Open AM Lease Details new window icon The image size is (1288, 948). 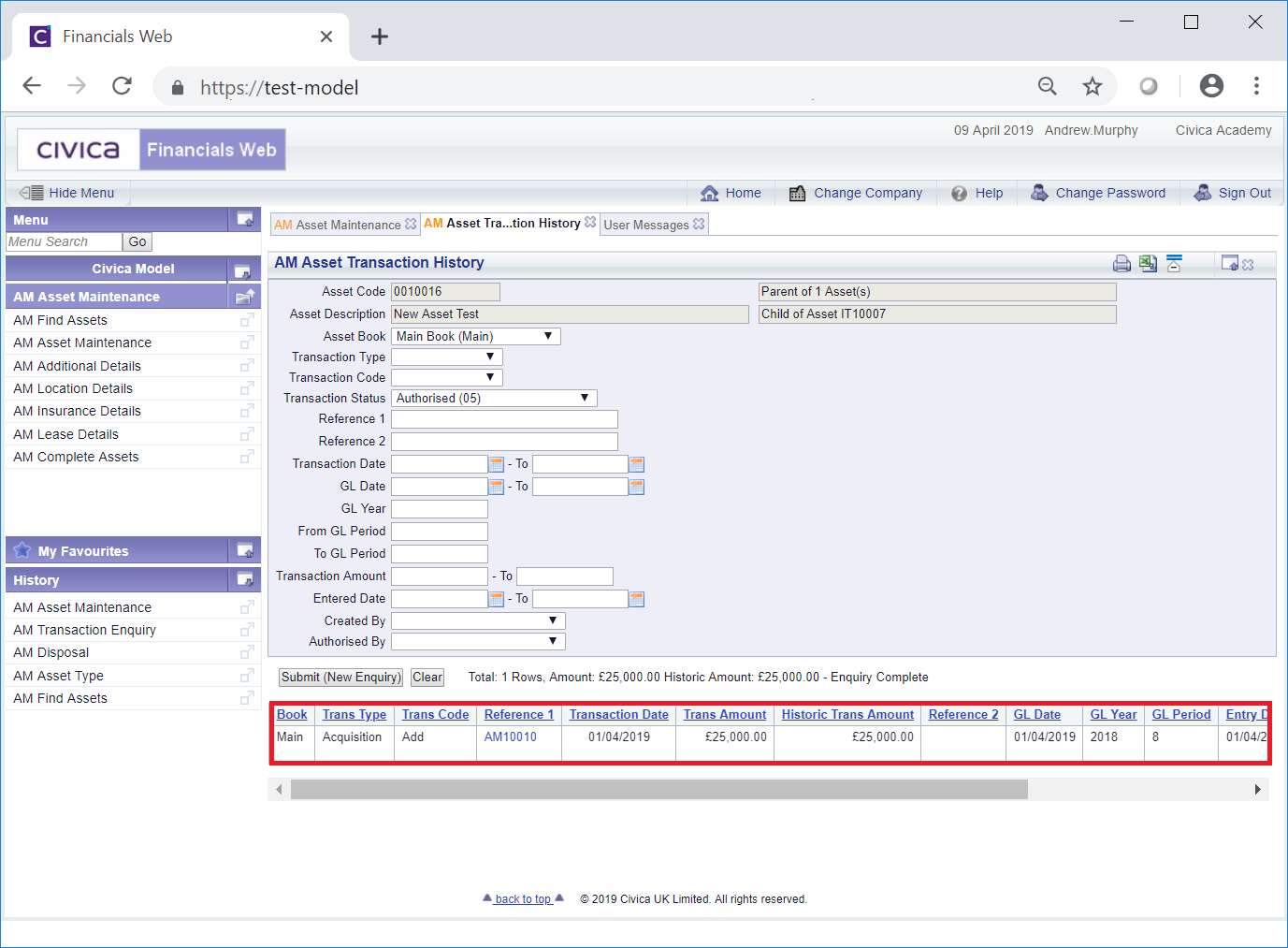pyautogui.click(x=247, y=434)
